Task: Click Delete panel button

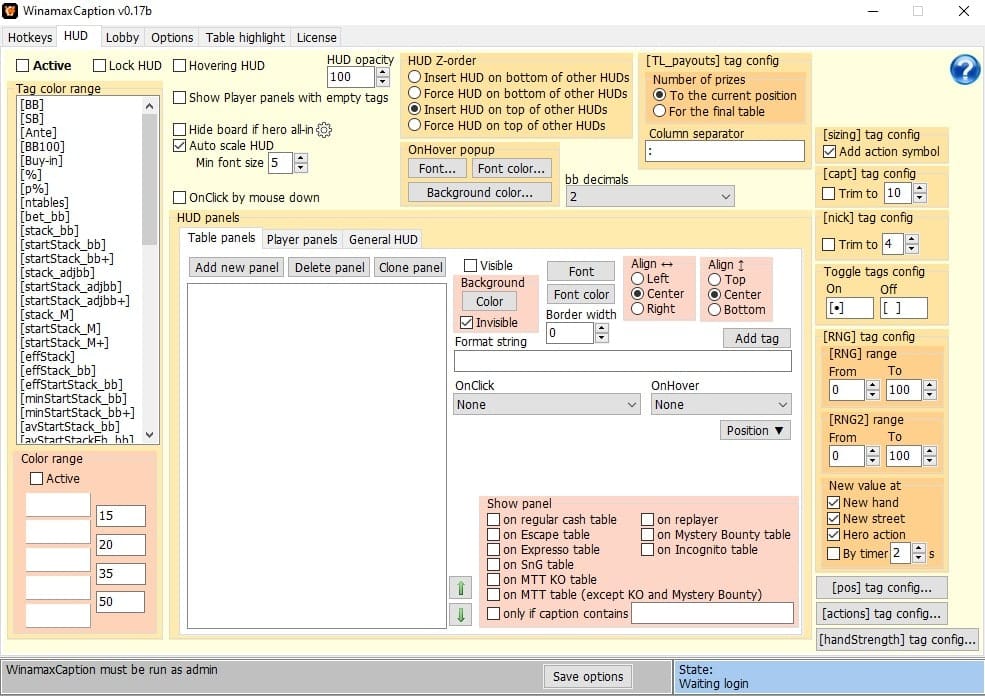Action: point(330,268)
